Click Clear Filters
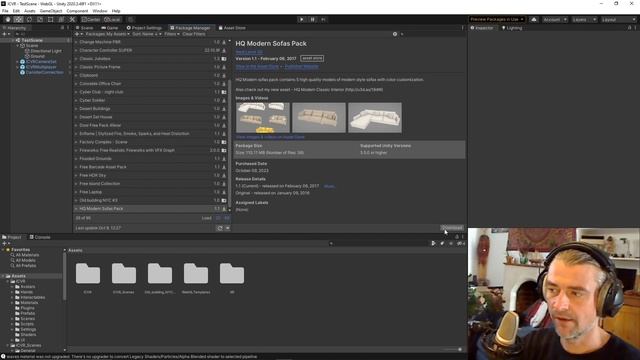The height and width of the screenshot is (360, 640). [194, 34]
